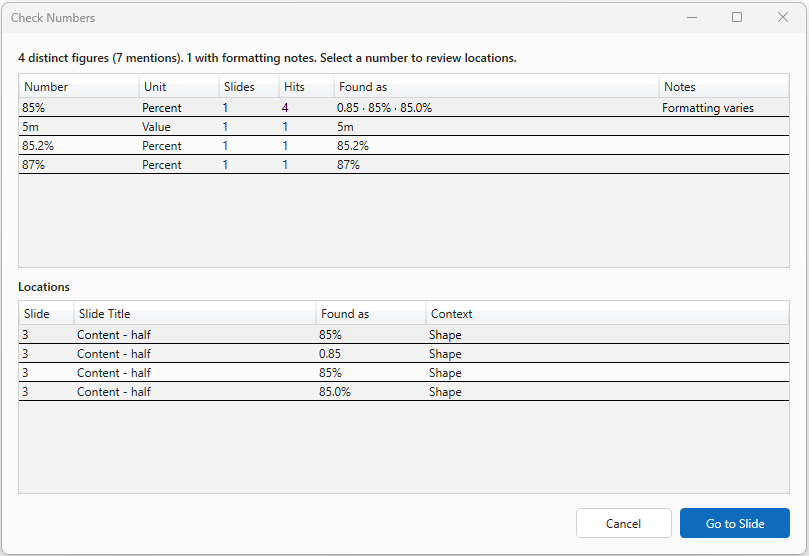Viewport: 809px width, 556px height.
Task: Sort by the Unit column header
Action: (x=179, y=87)
